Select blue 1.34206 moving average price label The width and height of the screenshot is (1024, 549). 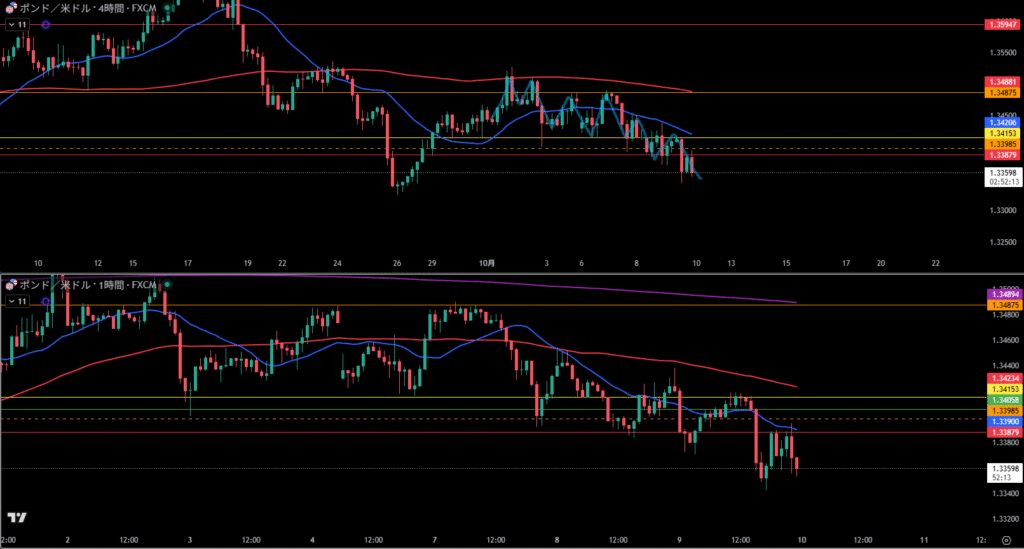[x=1002, y=122]
